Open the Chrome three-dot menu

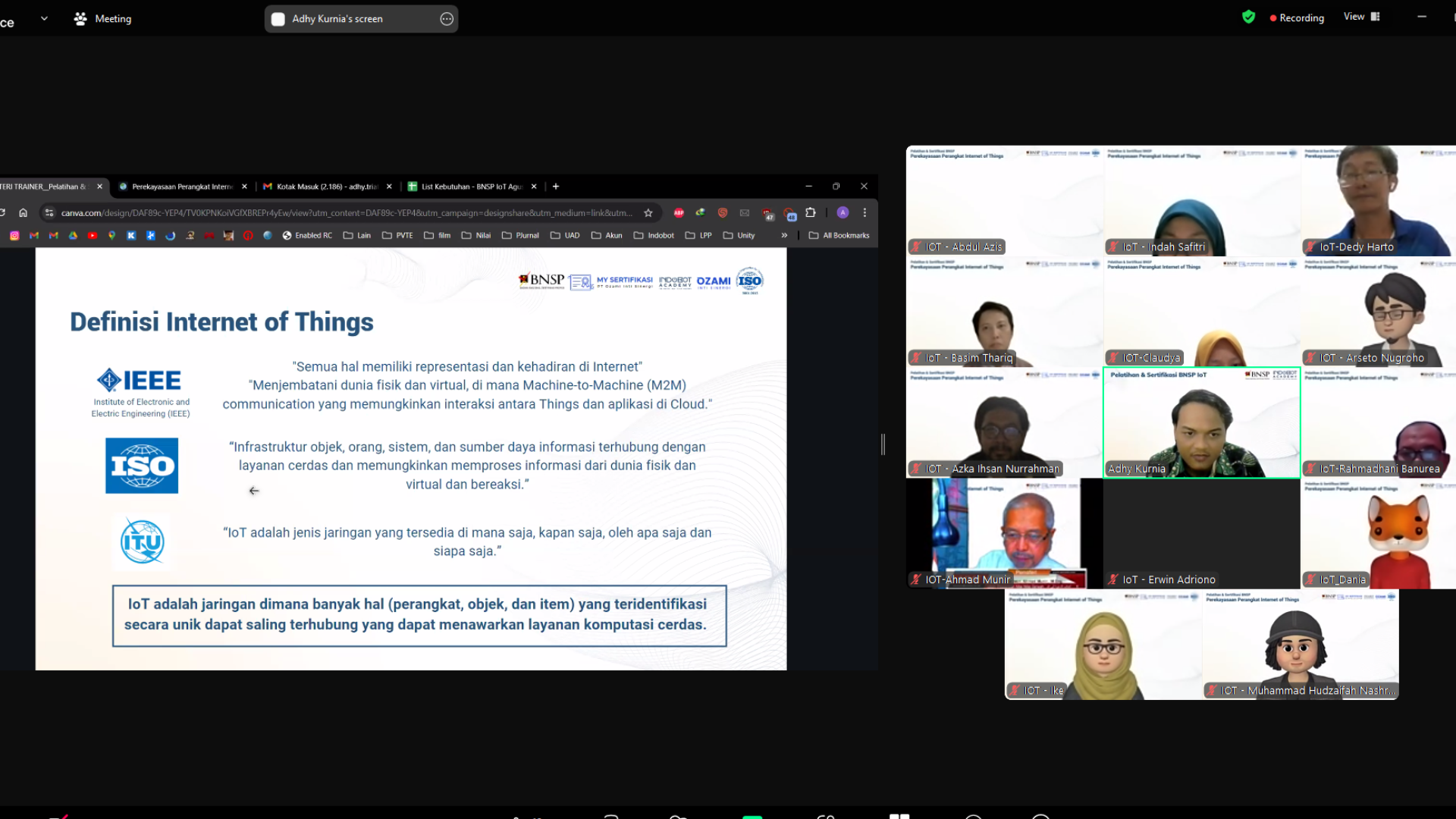point(864,213)
